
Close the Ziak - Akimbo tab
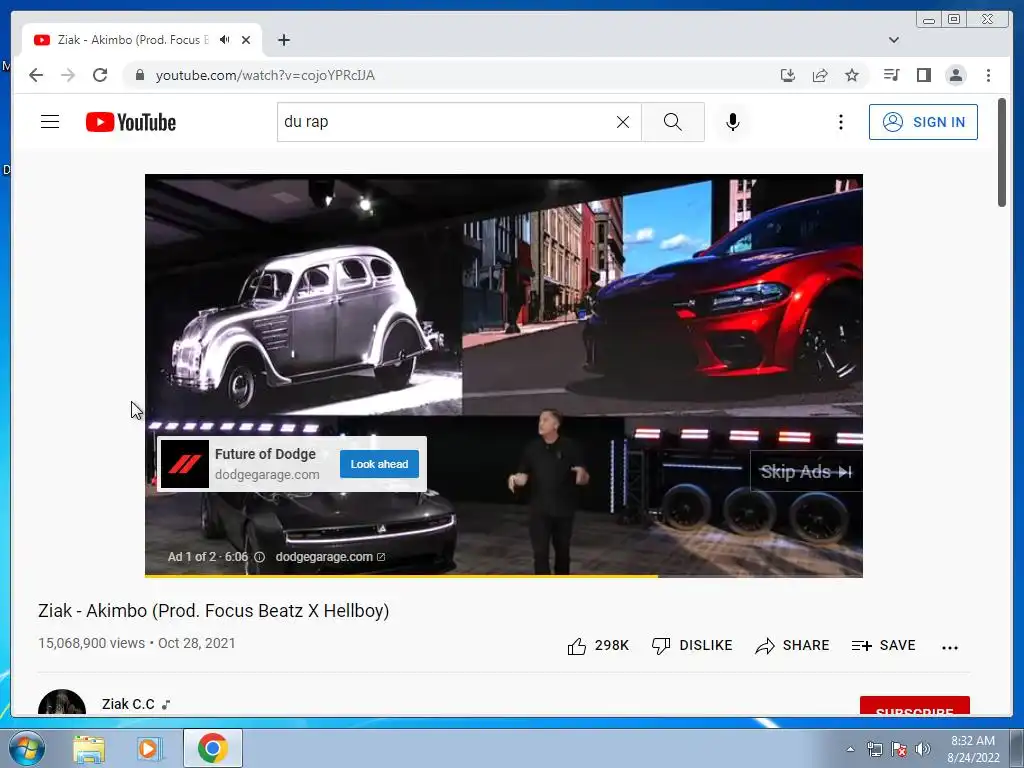pyautogui.click(x=246, y=40)
